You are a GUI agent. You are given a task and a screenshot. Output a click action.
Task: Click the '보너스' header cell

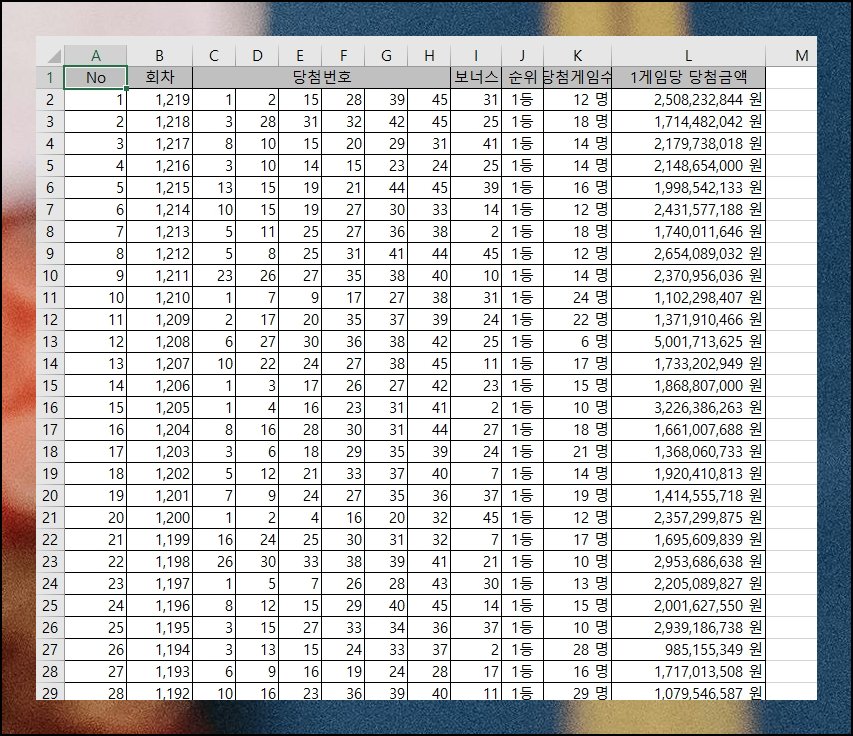tap(476, 77)
